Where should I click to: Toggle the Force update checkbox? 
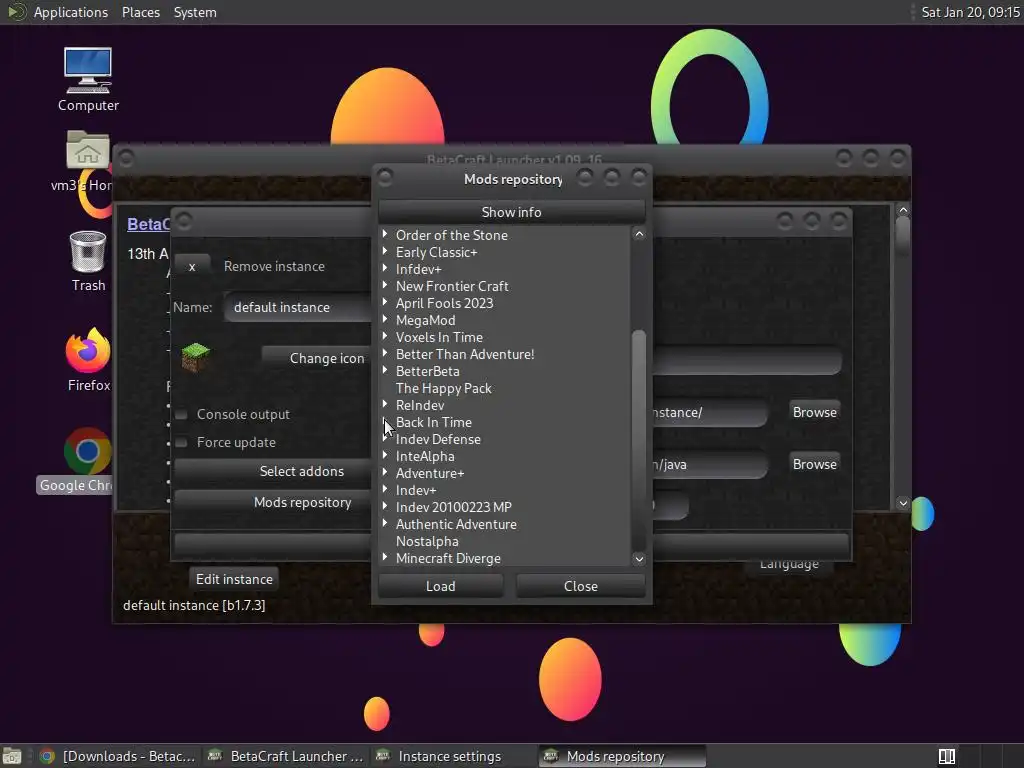click(182, 442)
